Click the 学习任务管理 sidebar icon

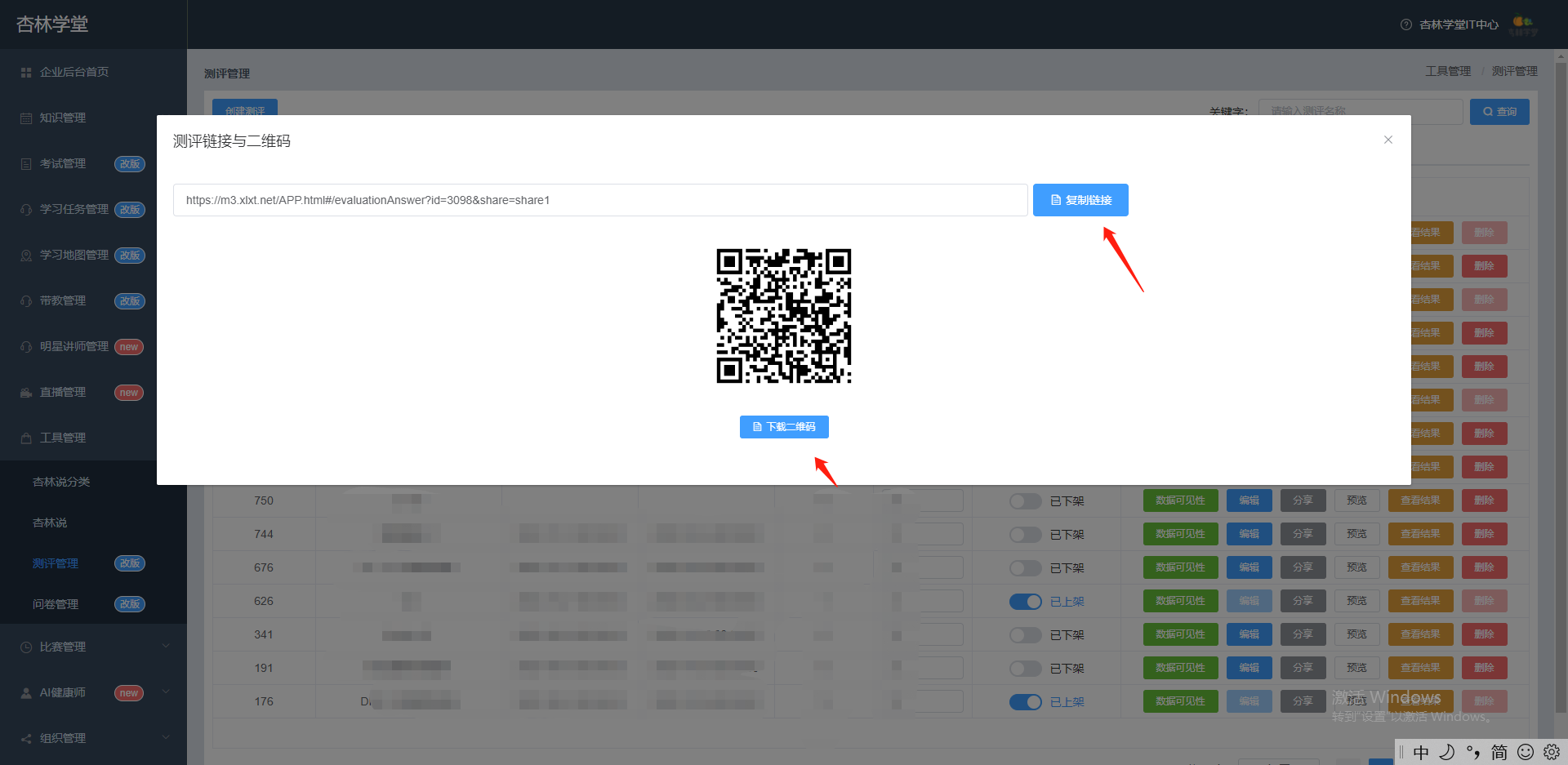click(x=26, y=210)
